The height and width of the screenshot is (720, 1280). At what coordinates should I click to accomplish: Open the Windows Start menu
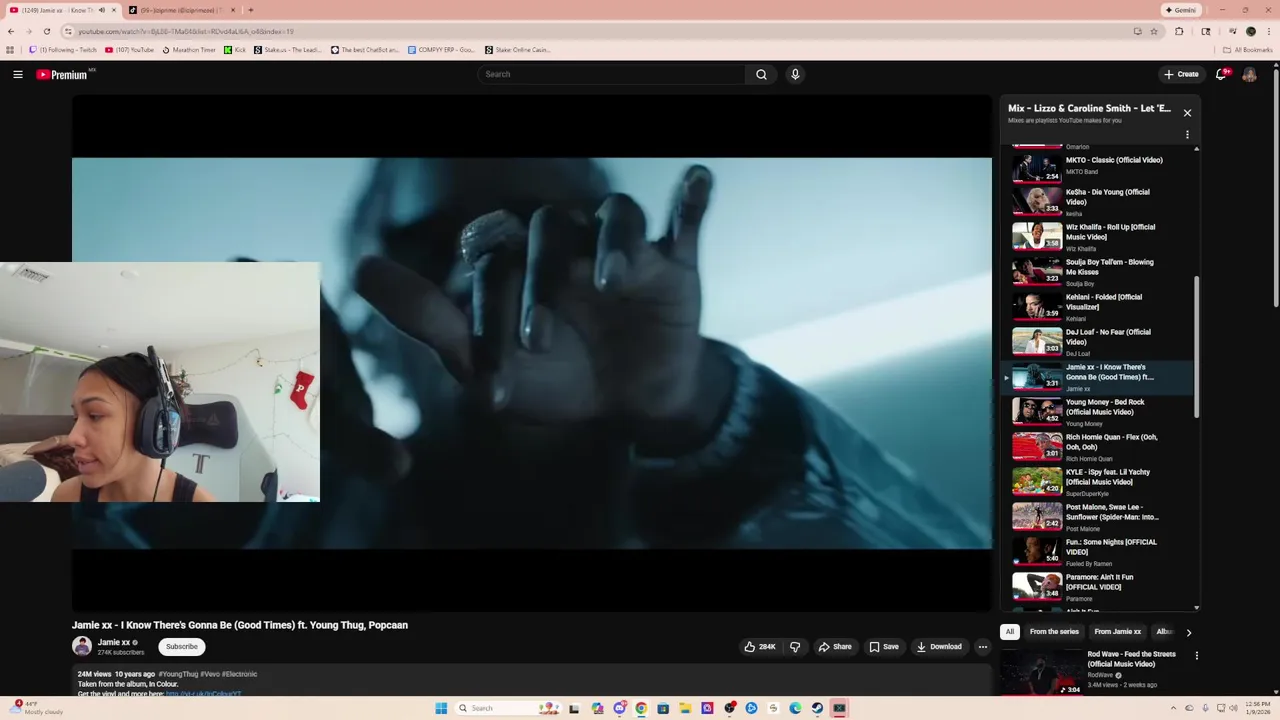tap(441, 708)
